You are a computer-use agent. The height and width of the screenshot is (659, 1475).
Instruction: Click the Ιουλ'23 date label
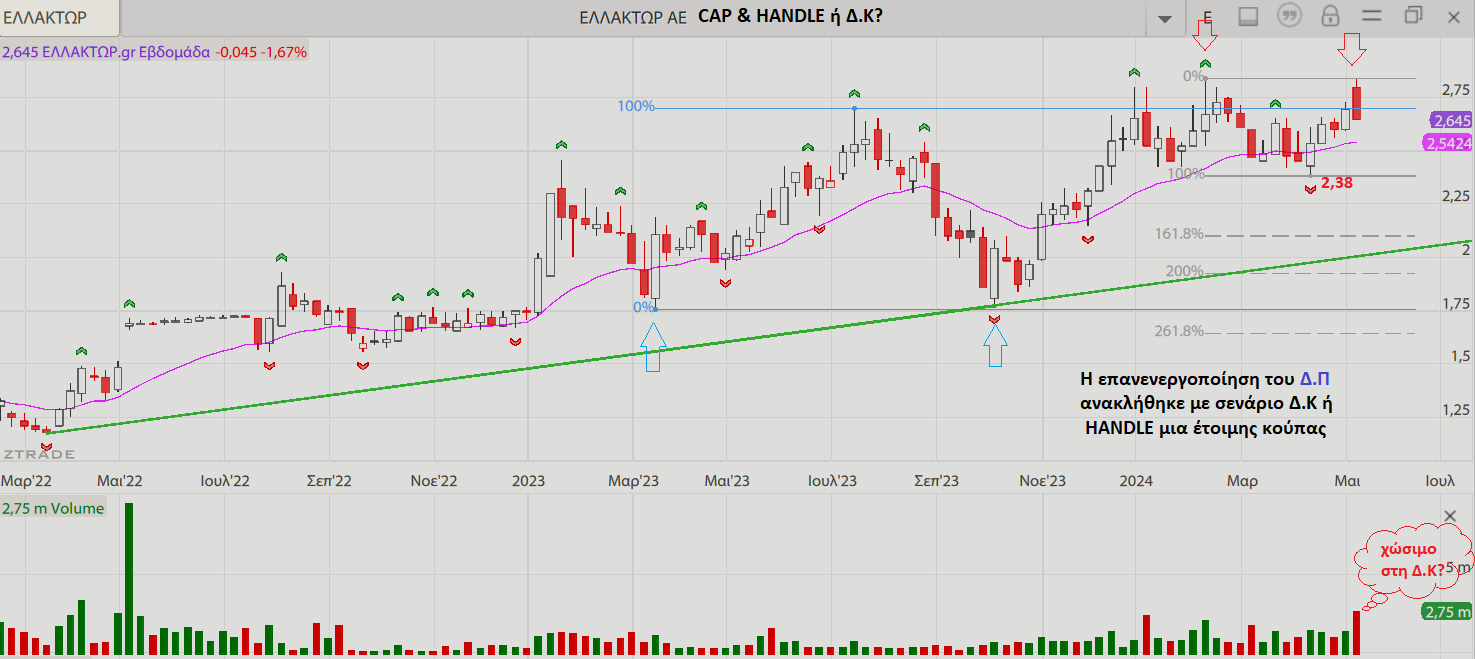pos(832,481)
